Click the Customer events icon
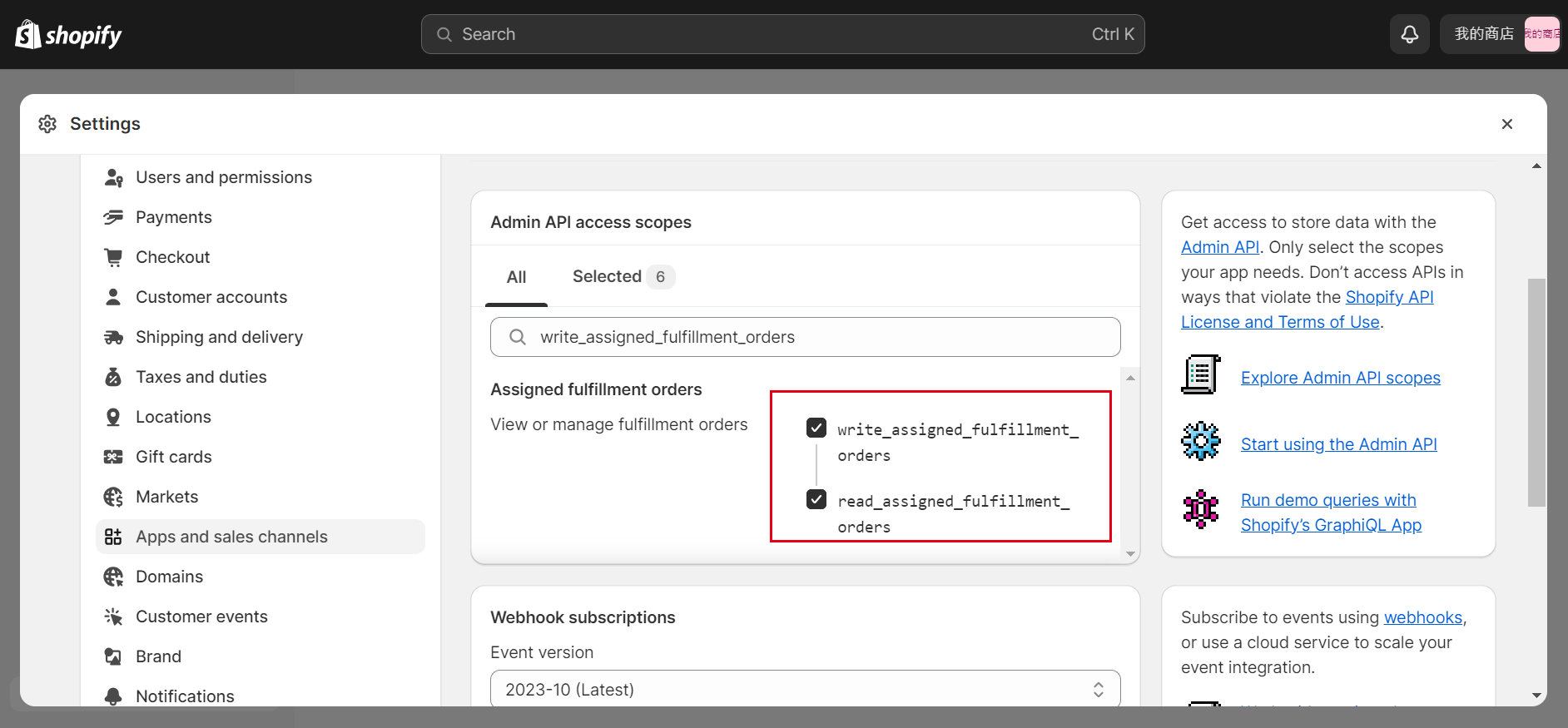This screenshot has height=728, width=1568. [x=113, y=617]
